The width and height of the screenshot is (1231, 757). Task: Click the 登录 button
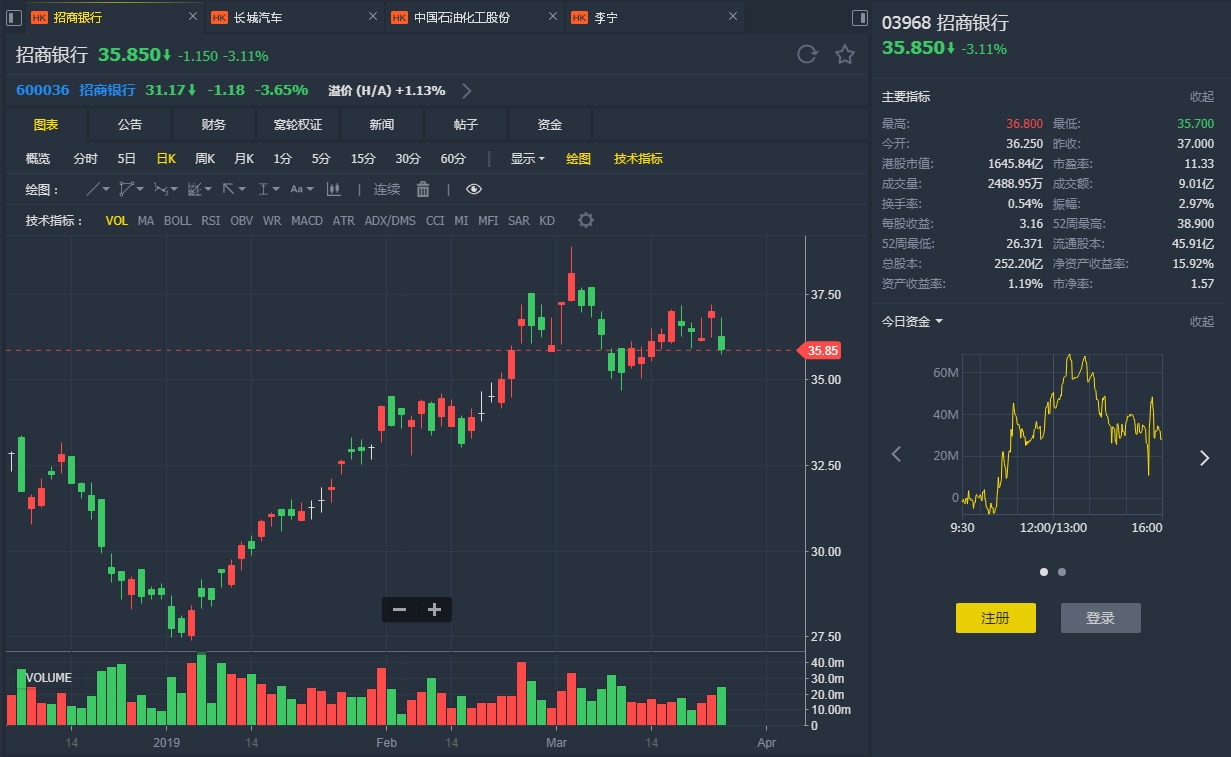click(x=1100, y=618)
